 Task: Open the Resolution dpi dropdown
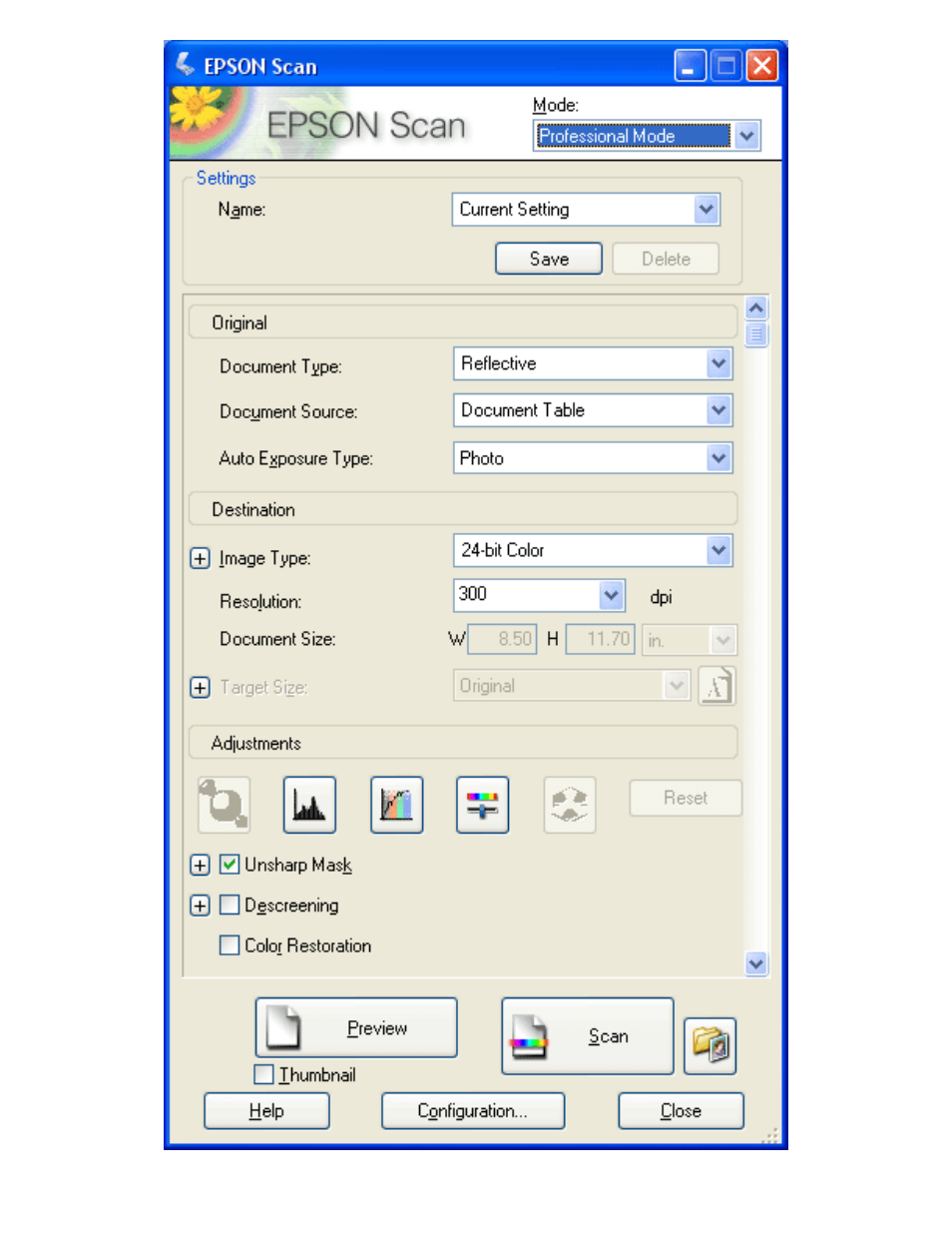point(540,595)
